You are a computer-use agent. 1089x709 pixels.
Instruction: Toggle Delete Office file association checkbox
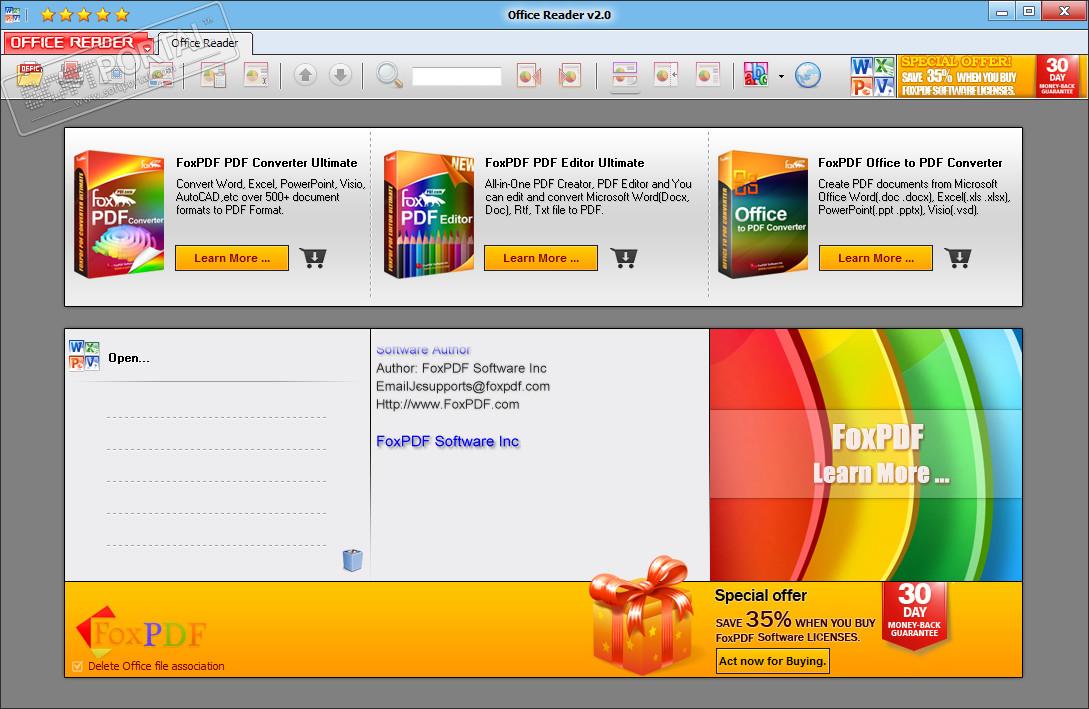[77, 667]
